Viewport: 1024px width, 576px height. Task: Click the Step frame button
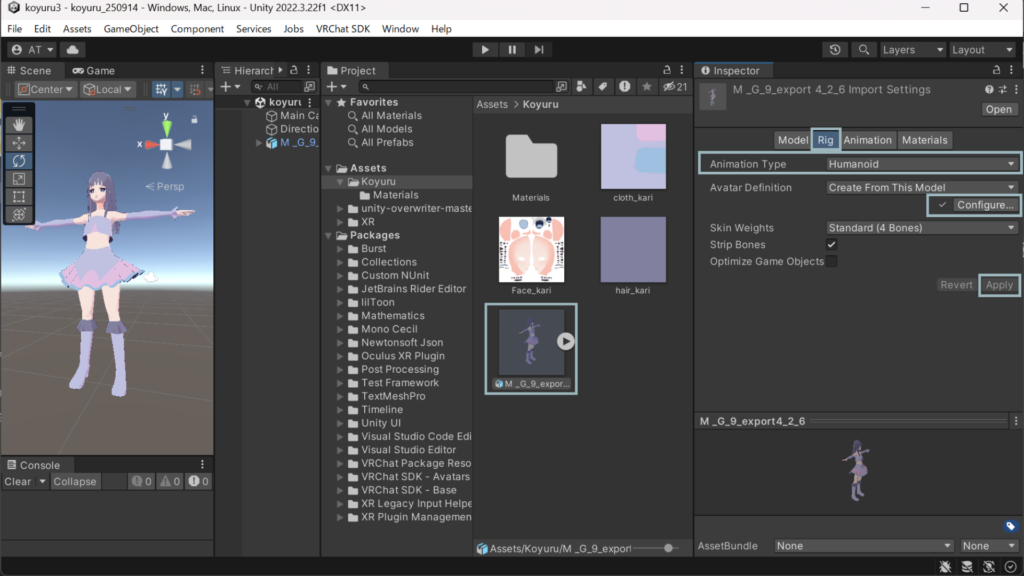pyautogui.click(x=539, y=50)
